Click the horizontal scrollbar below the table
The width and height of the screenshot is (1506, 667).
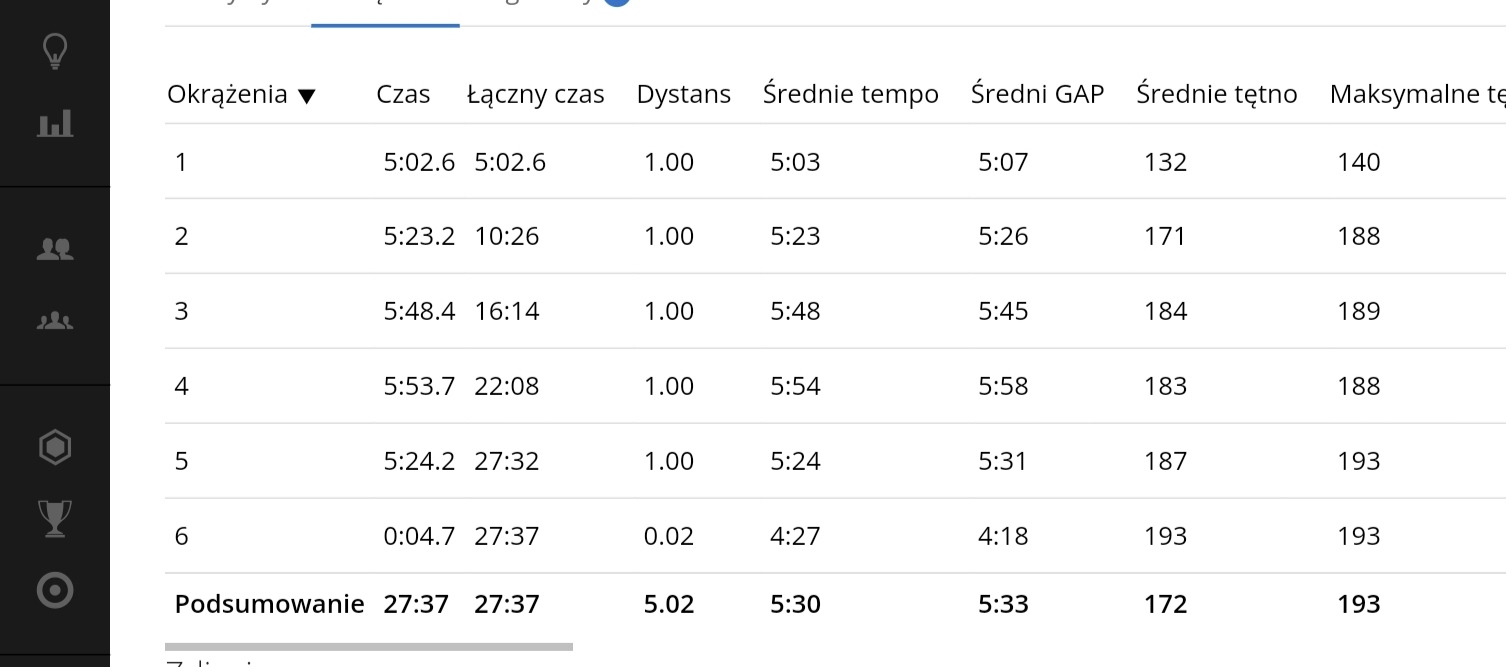point(369,647)
